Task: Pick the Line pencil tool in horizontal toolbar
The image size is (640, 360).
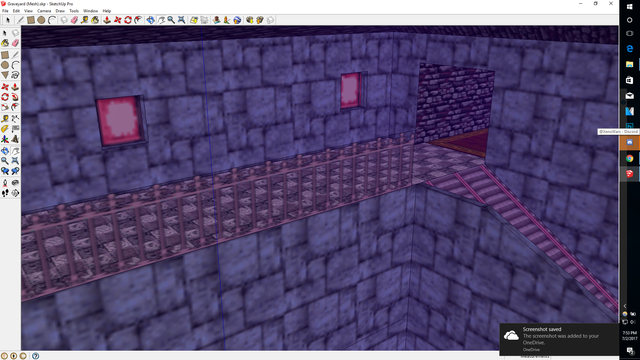Action: tap(20, 20)
